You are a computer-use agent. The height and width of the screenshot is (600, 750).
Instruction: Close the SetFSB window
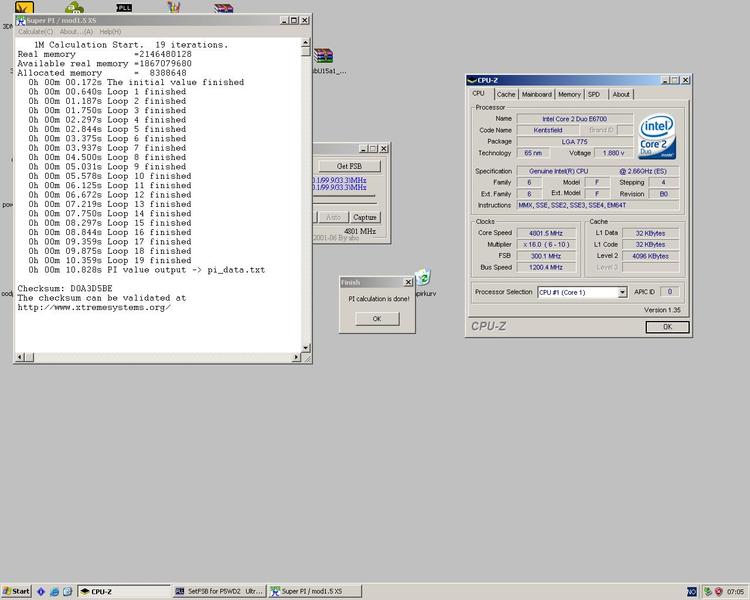tap(384, 149)
